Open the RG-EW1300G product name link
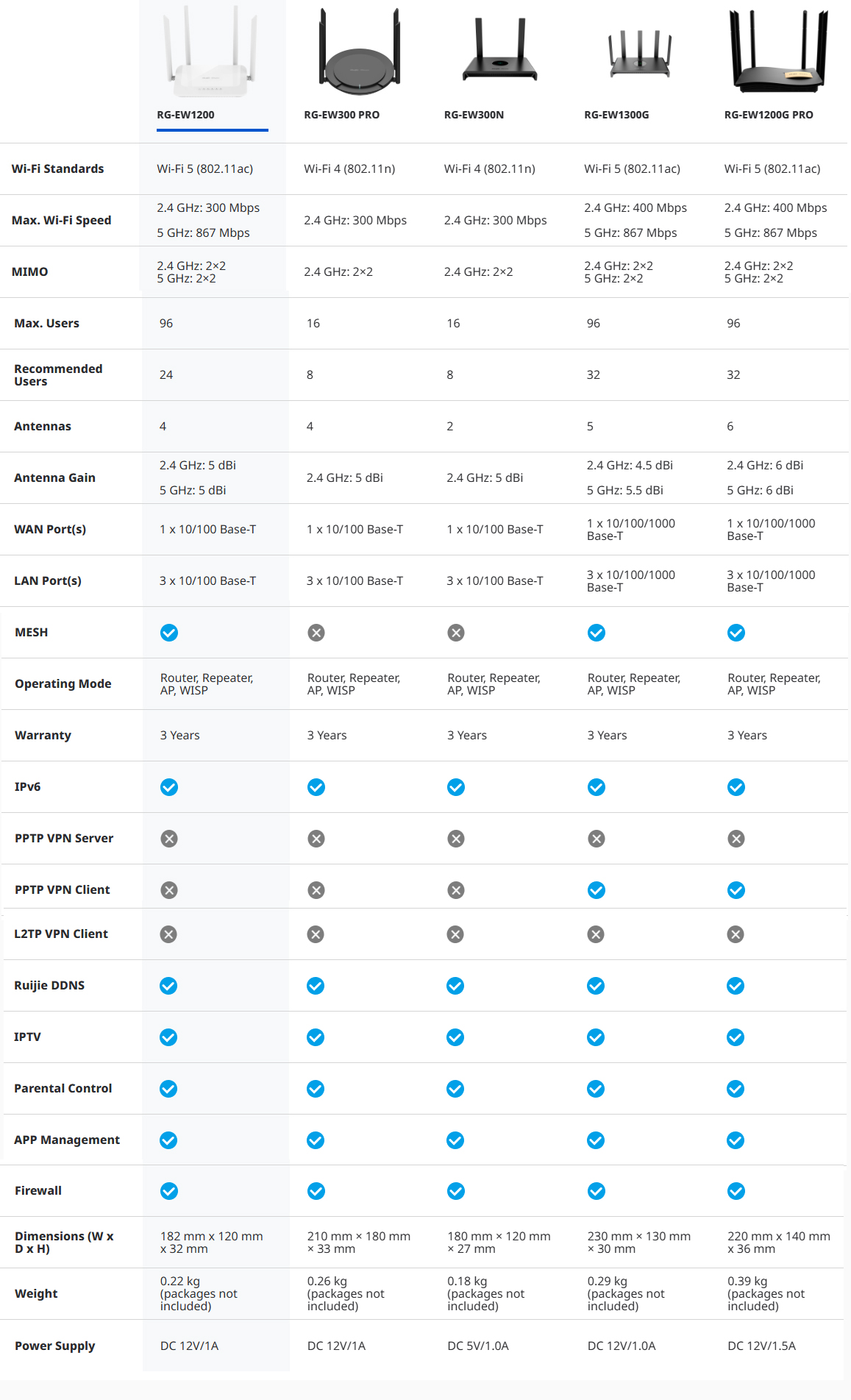851x1400 pixels. tap(616, 115)
